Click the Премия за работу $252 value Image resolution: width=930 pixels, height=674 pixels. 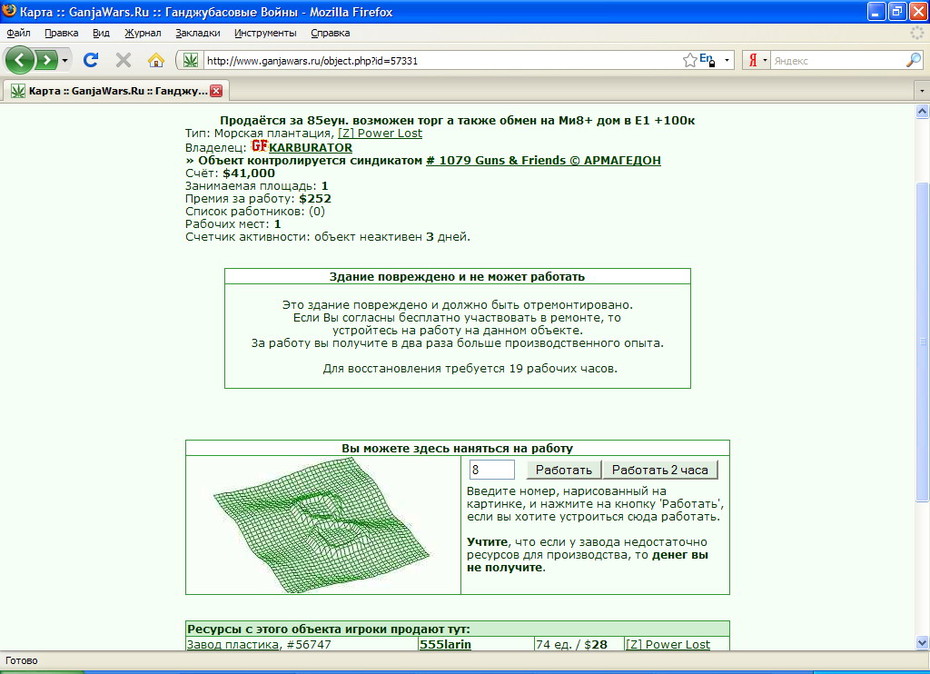315,199
